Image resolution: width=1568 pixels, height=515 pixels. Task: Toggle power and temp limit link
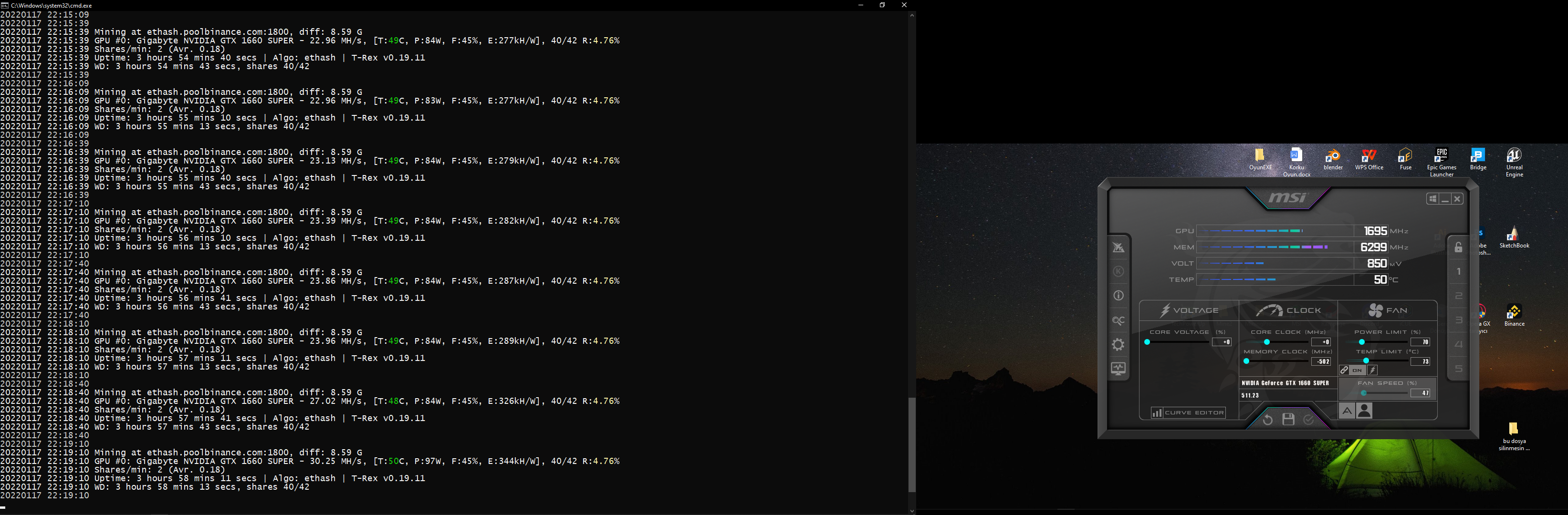1344,371
